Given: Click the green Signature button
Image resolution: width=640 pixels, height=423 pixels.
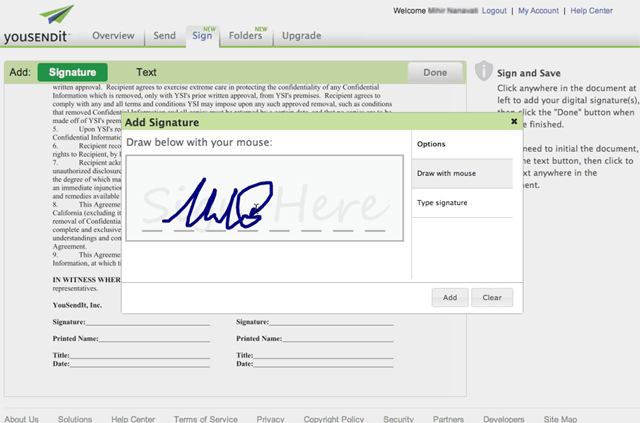Looking at the screenshot, I should click(x=72, y=72).
